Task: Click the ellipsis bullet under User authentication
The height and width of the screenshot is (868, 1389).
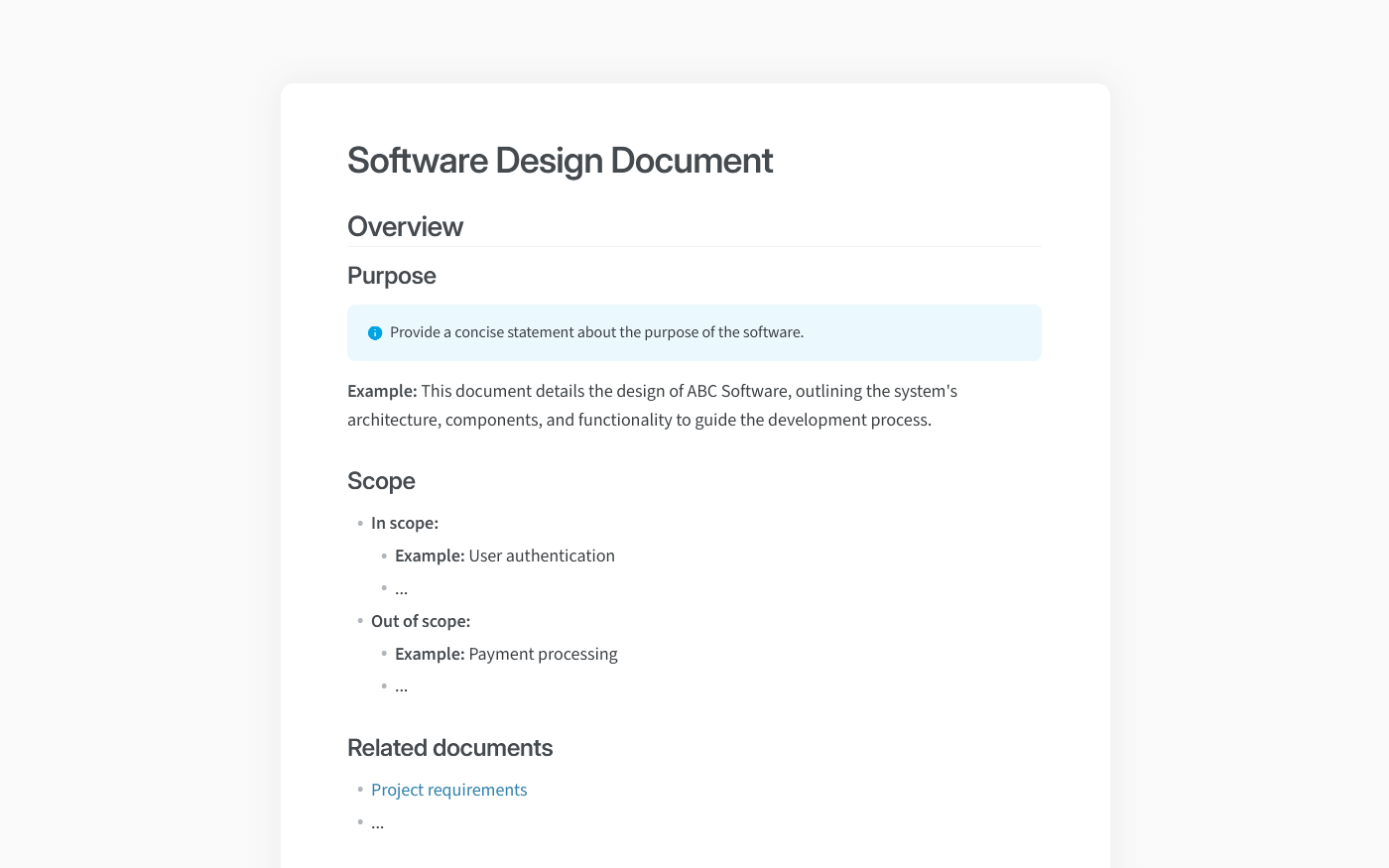Action: tap(401, 589)
